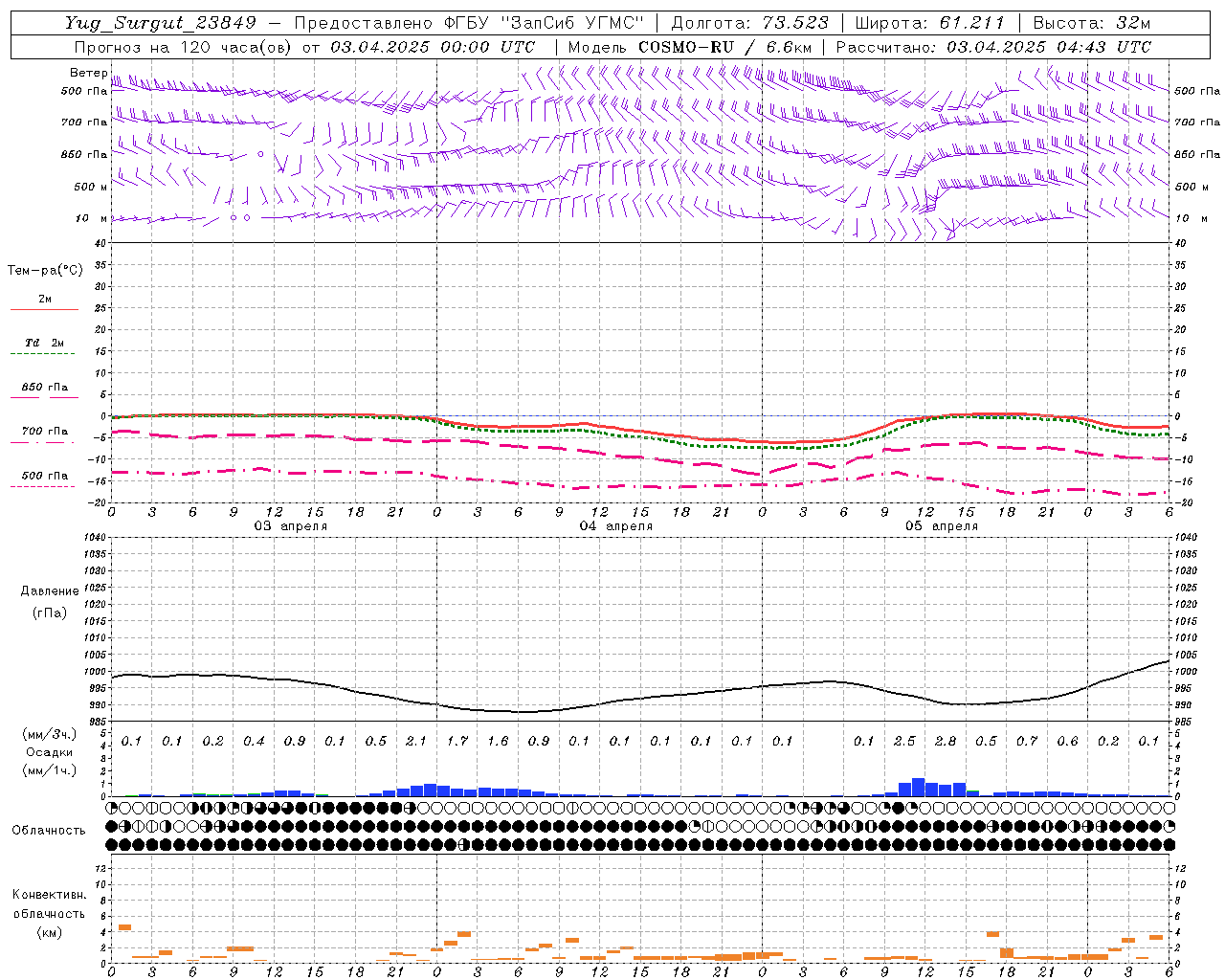This screenshot has height=980, width=1225.
Task: Click 'Предоставлено ФГБУ "ЗапСиб УГМС"' provider text
Action: (x=469, y=23)
